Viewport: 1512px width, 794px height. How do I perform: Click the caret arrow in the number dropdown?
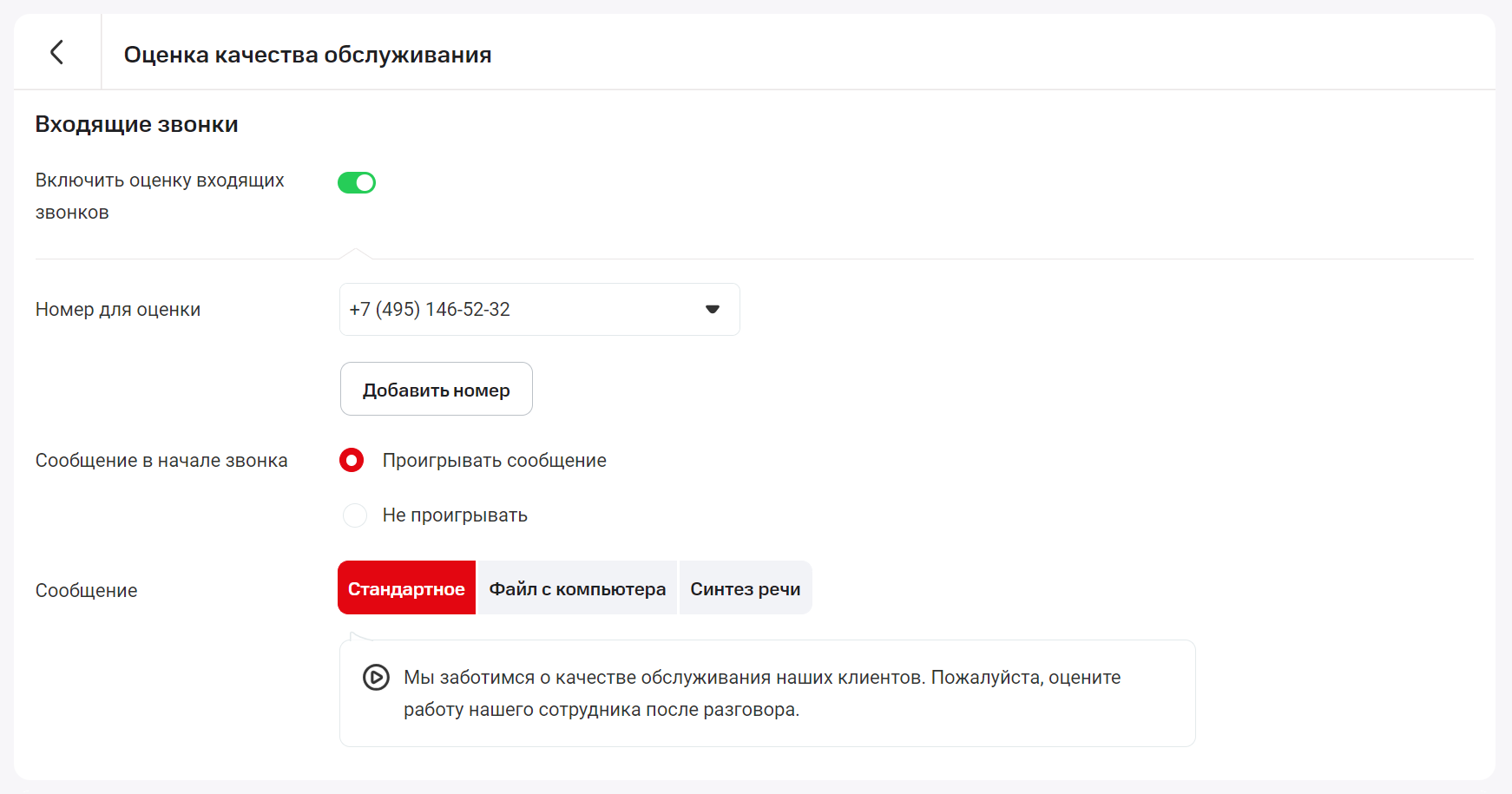[x=712, y=310]
